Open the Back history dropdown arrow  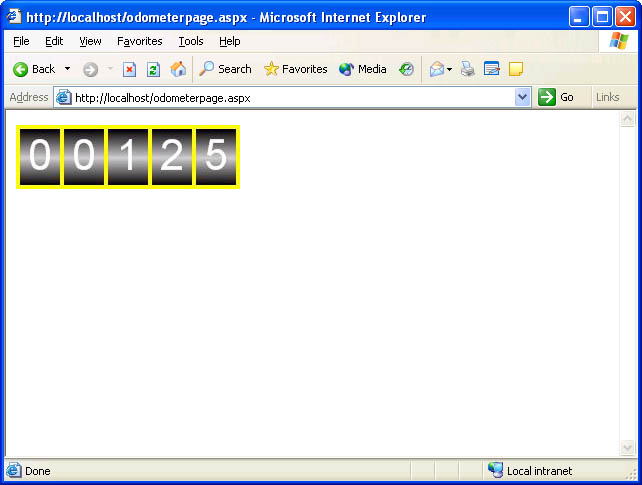(68, 69)
